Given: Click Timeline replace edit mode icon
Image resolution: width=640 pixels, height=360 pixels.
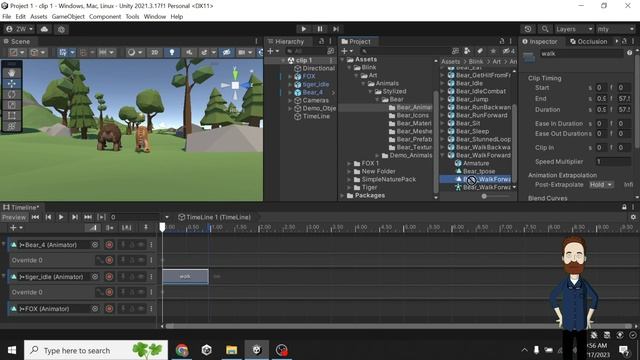Looking at the screenshot, I should 127,227.
